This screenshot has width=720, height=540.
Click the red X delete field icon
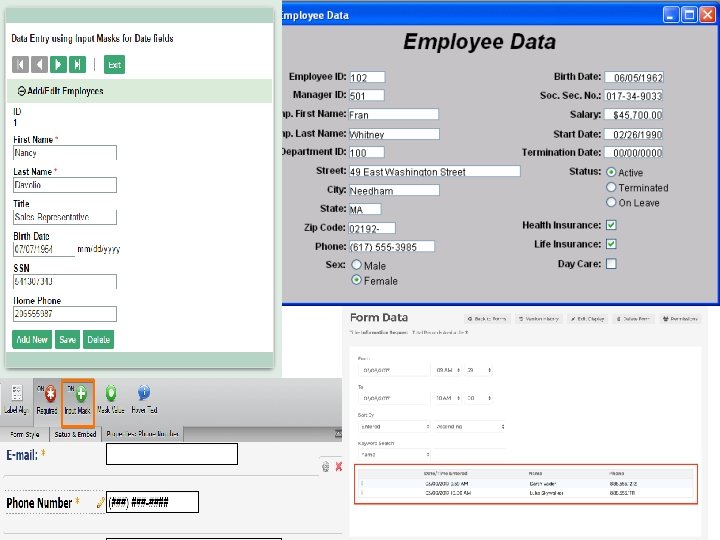[339, 467]
